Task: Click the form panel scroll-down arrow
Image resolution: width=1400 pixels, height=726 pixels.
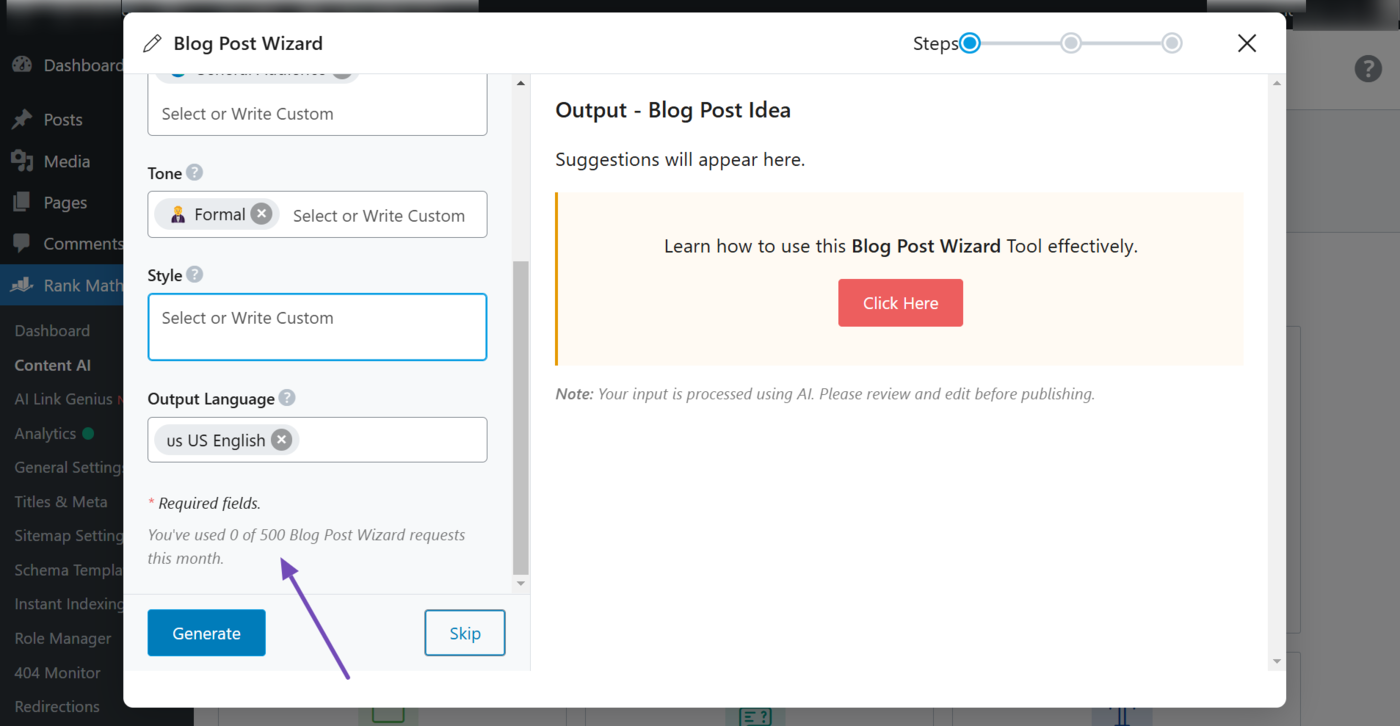Action: (x=521, y=583)
